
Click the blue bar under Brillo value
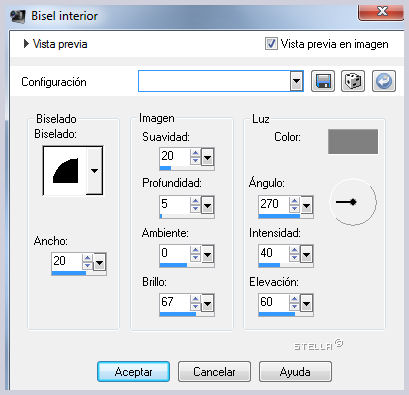pos(178,314)
